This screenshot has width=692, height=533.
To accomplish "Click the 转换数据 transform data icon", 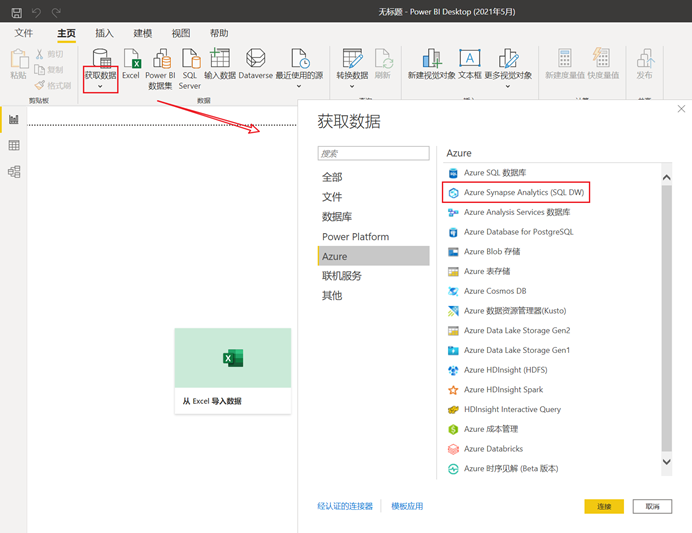I will point(352,58).
